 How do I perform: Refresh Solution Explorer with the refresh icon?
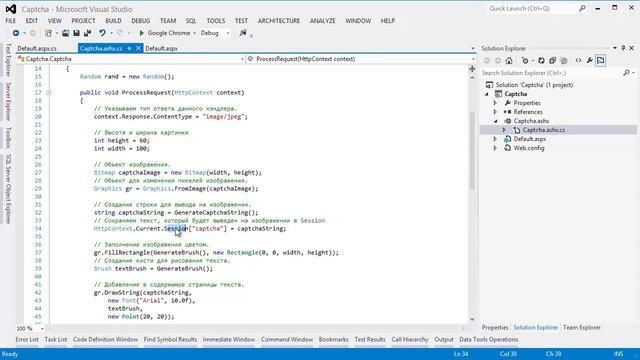pyautogui.click(x=541, y=61)
